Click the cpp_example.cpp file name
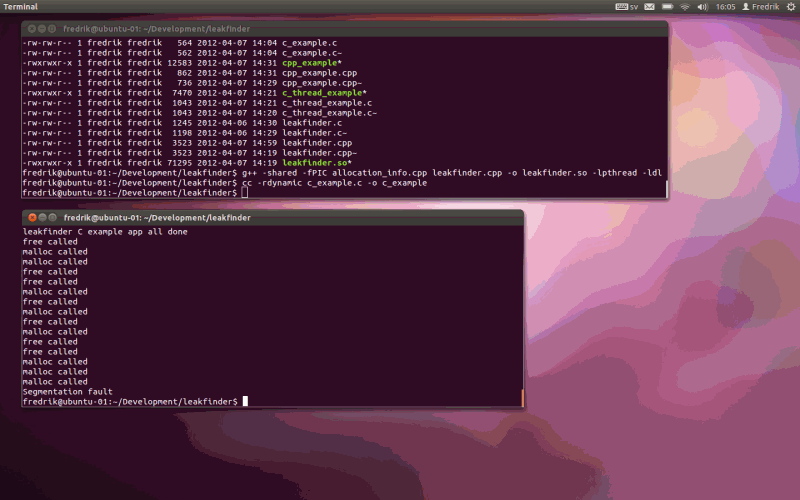Viewport: 800px width, 500px height. pos(319,73)
